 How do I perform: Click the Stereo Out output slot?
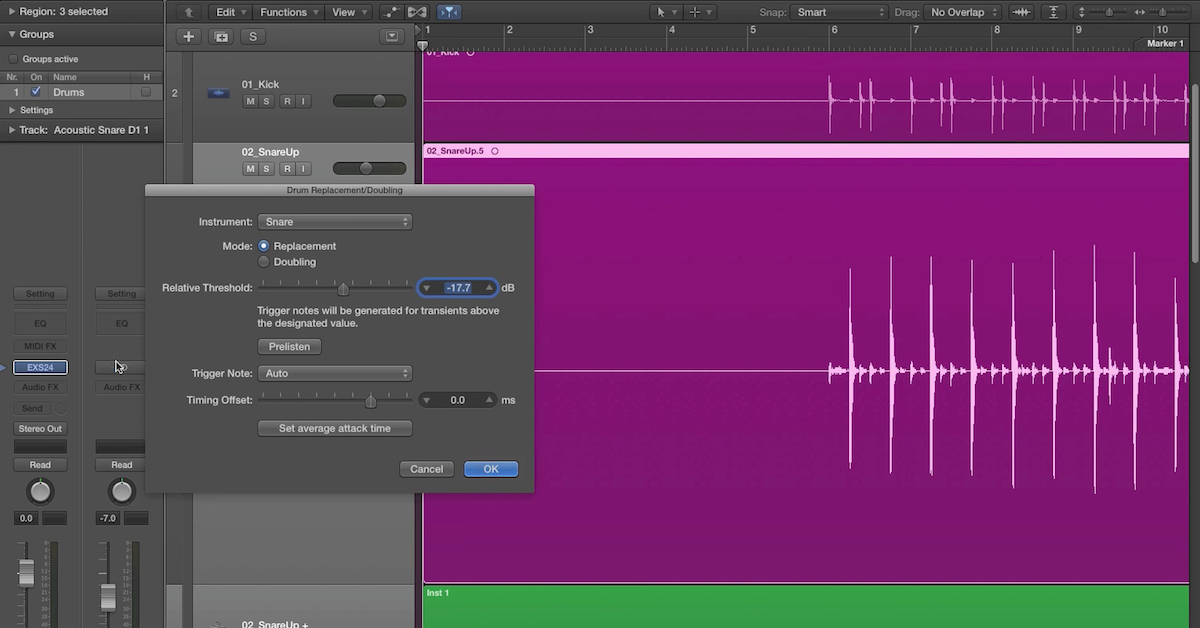coord(40,429)
